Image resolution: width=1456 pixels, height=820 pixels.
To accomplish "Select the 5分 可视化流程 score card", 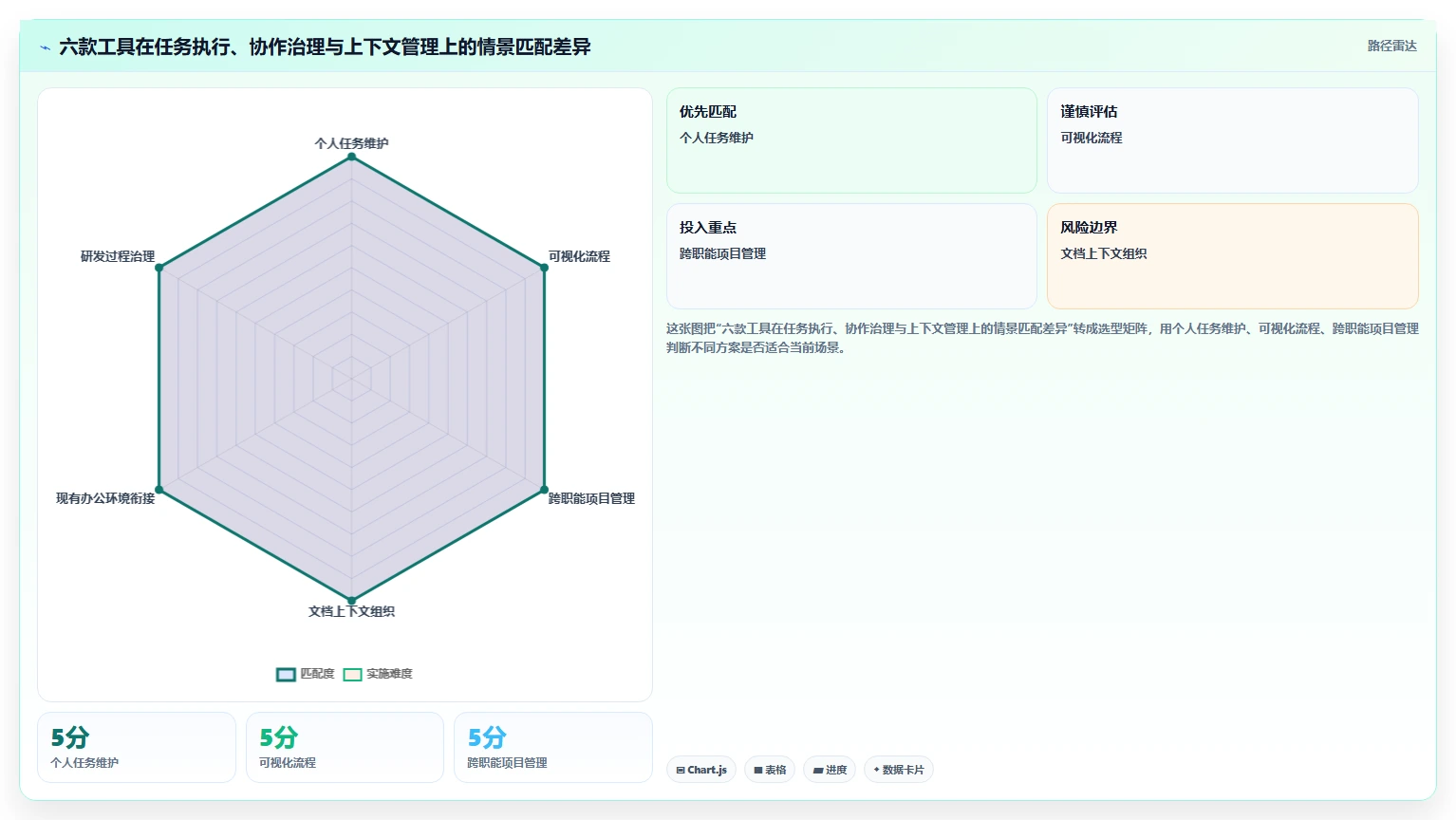I will point(345,748).
